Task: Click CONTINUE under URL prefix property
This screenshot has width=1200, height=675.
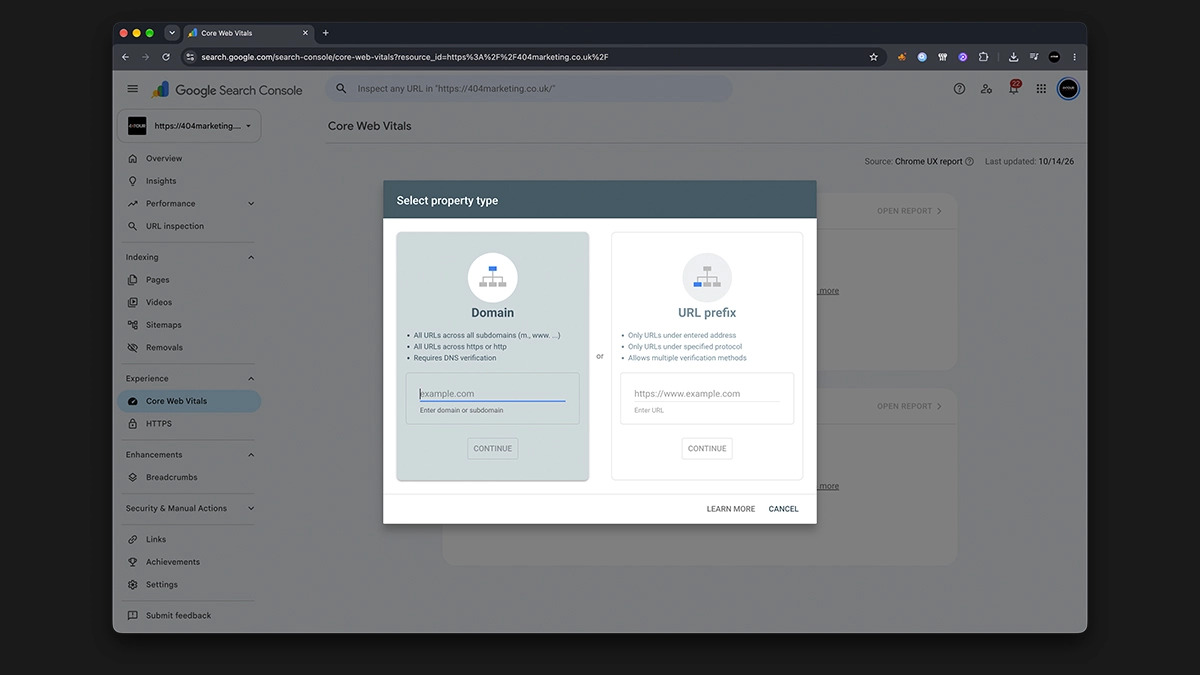Action: pyautogui.click(x=707, y=448)
